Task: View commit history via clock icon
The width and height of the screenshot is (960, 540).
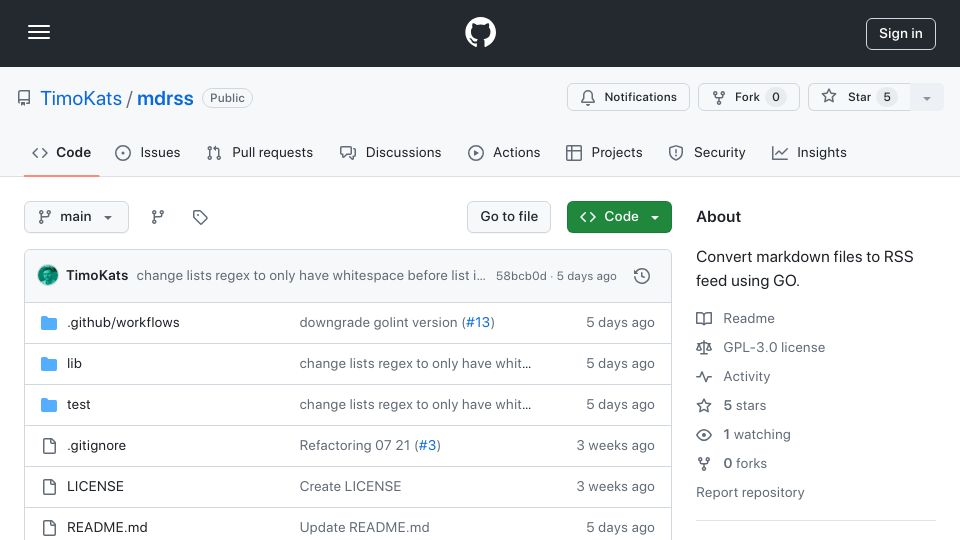Action: click(x=642, y=276)
